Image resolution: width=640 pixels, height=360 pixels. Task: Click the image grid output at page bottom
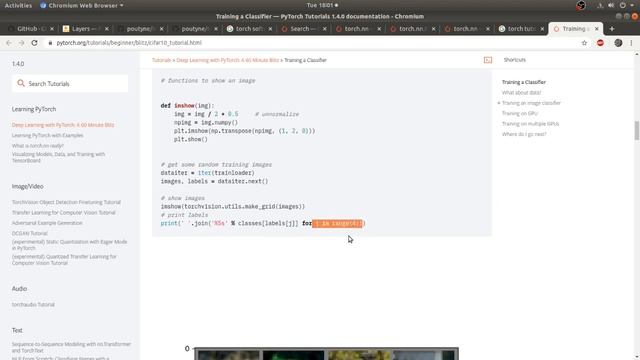click(327, 353)
